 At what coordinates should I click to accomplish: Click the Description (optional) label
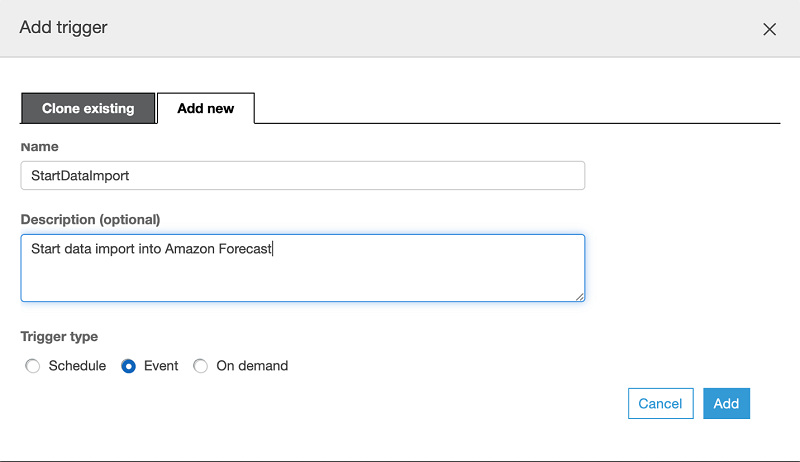[x=90, y=219]
